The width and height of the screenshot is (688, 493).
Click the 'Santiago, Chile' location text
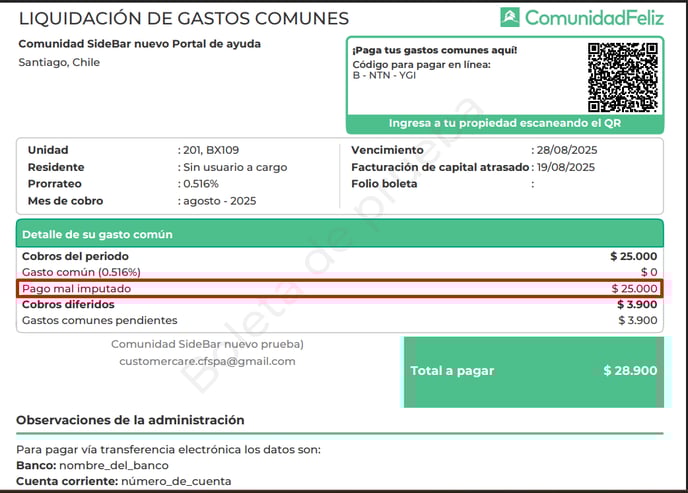tap(59, 62)
